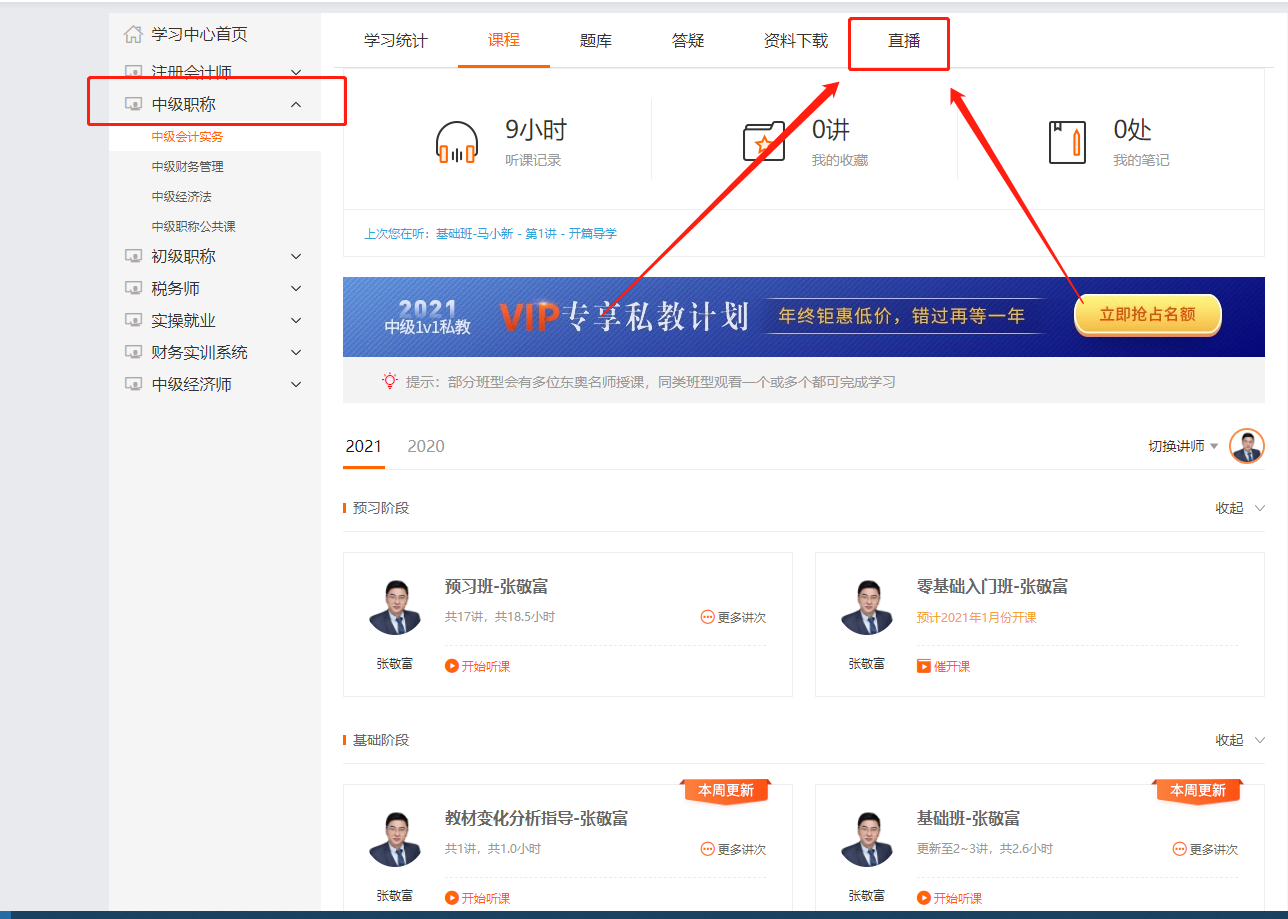Click the lecturer avatar beside 切换讲师
Image resolution: width=1288 pixels, height=919 pixels.
coord(1246,446)
